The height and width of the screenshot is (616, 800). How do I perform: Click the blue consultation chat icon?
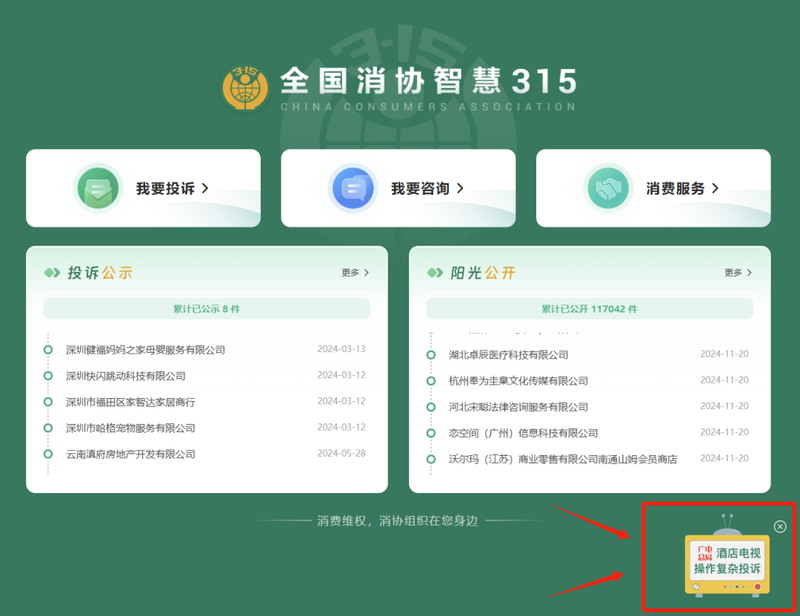point(353,188)
